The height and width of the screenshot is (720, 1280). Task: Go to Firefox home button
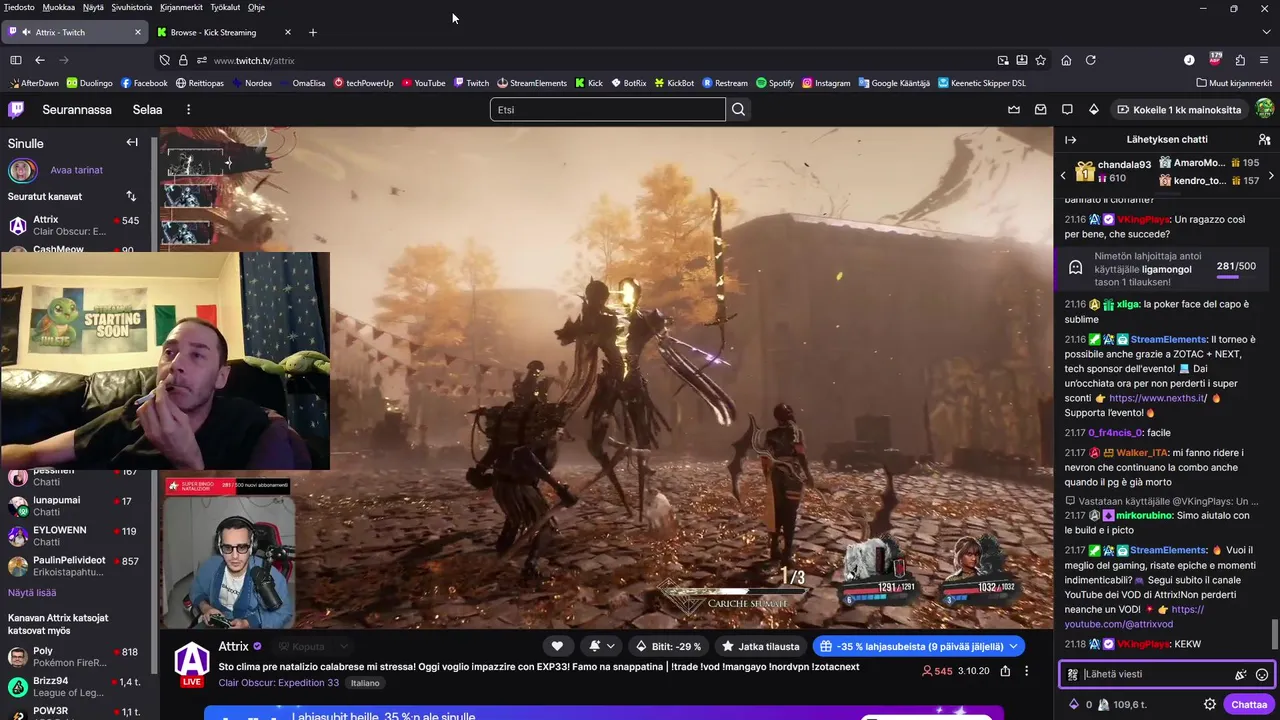pyautogui.click(x=1066, y=60)
